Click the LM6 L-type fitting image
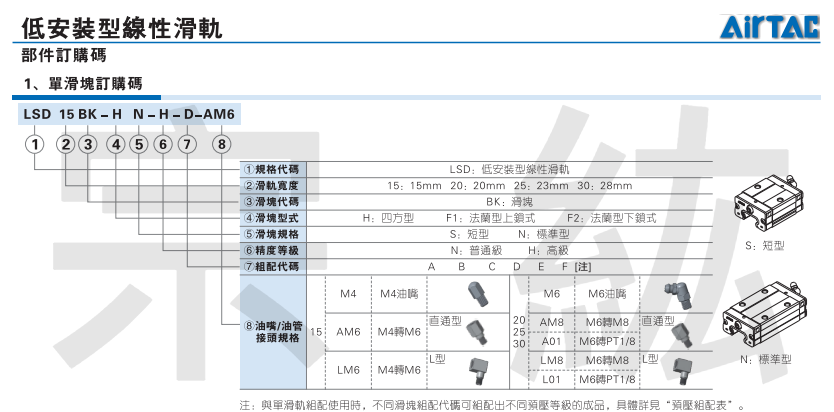The image size is (834, 412). (479, 371)
